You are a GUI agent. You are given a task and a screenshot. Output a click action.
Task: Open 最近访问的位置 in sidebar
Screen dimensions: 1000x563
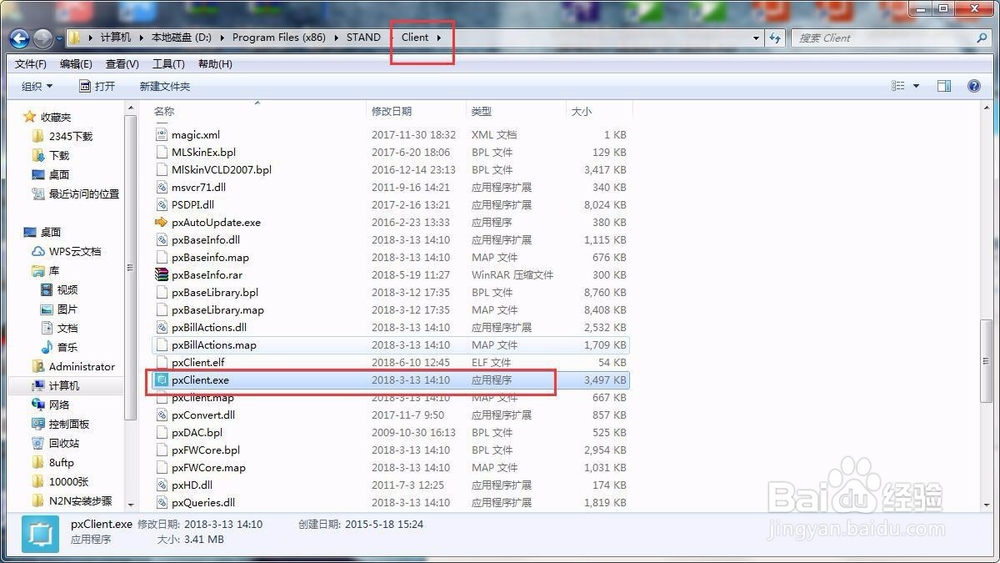75,194
